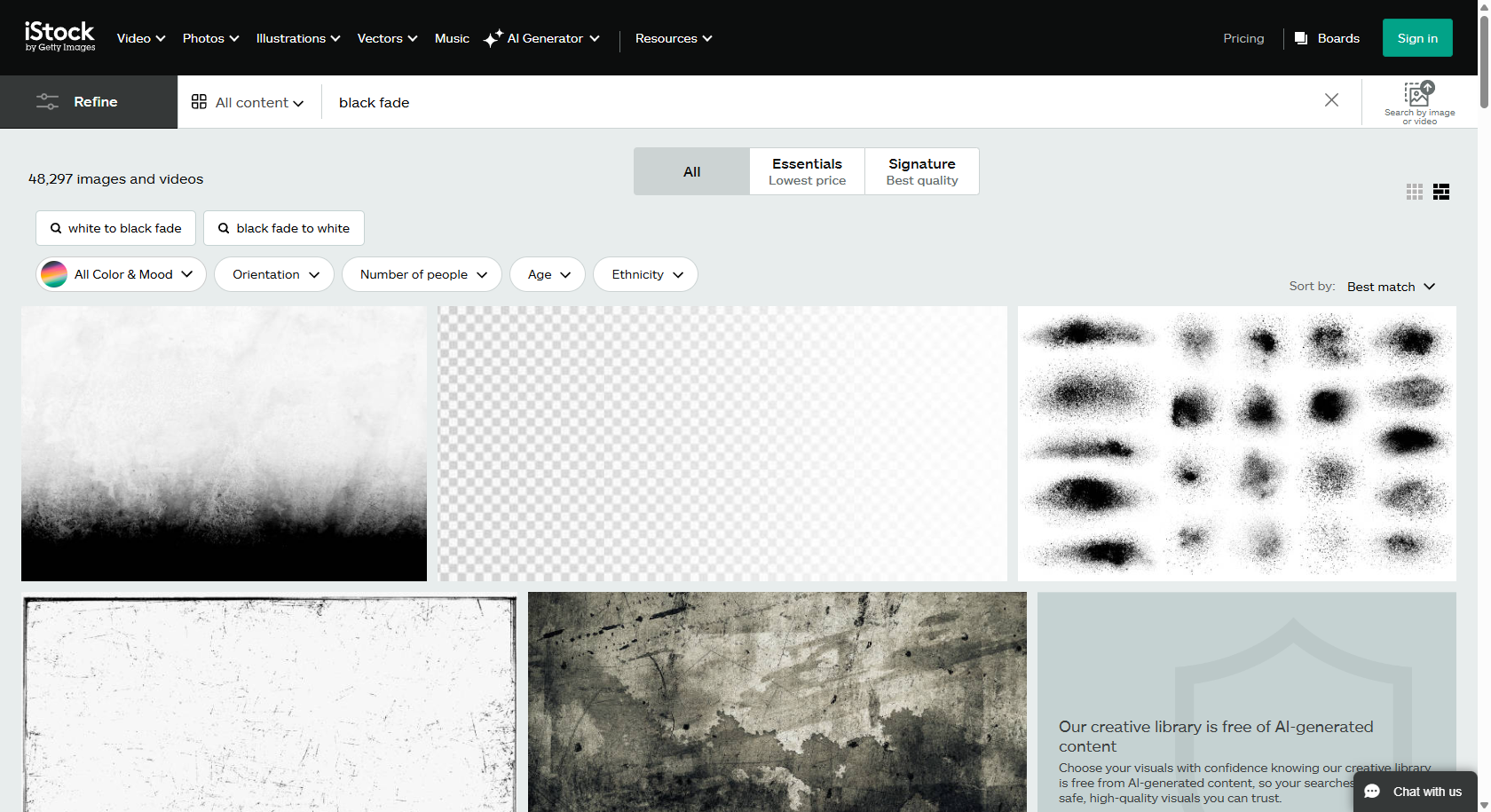
Task: Open the All Color & Mood filter
Action: pos(121,274)
